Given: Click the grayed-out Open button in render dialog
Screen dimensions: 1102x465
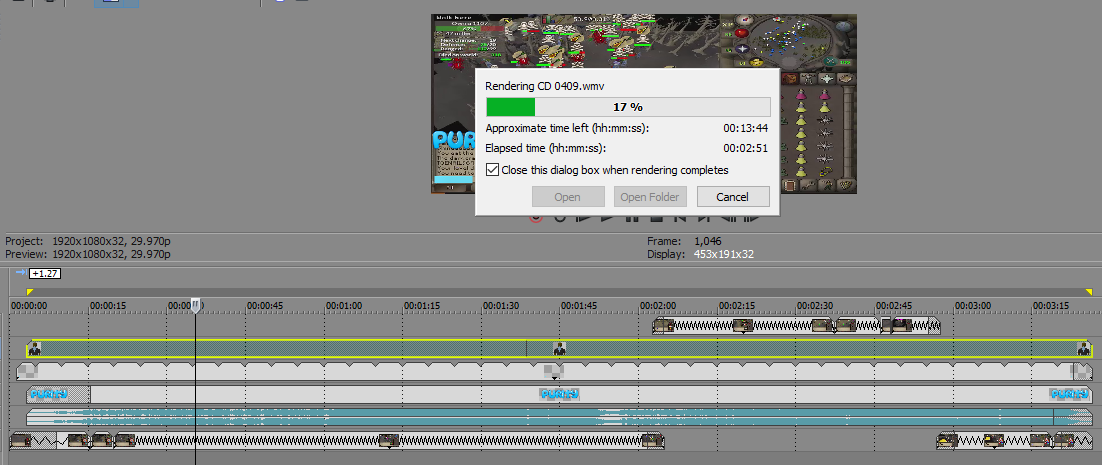Looking at the screenshot, I should tap(567, 197).
